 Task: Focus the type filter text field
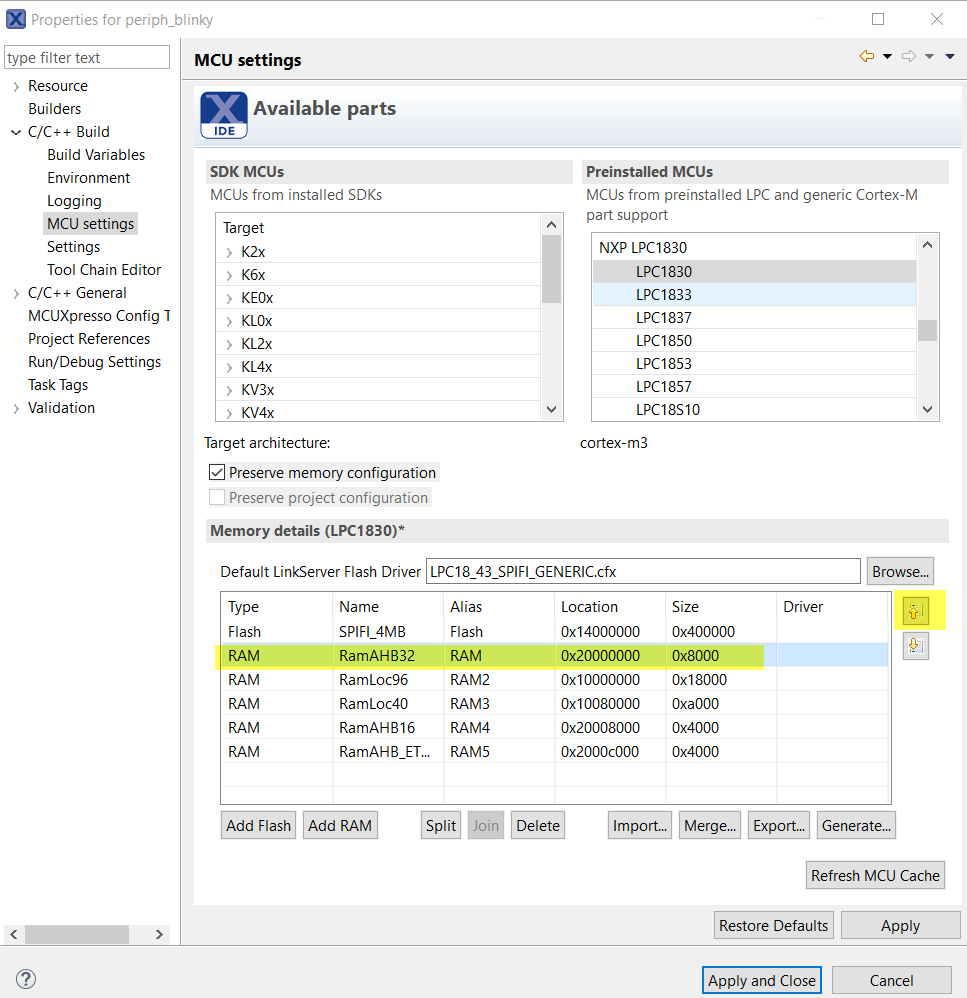pos(87,57)
